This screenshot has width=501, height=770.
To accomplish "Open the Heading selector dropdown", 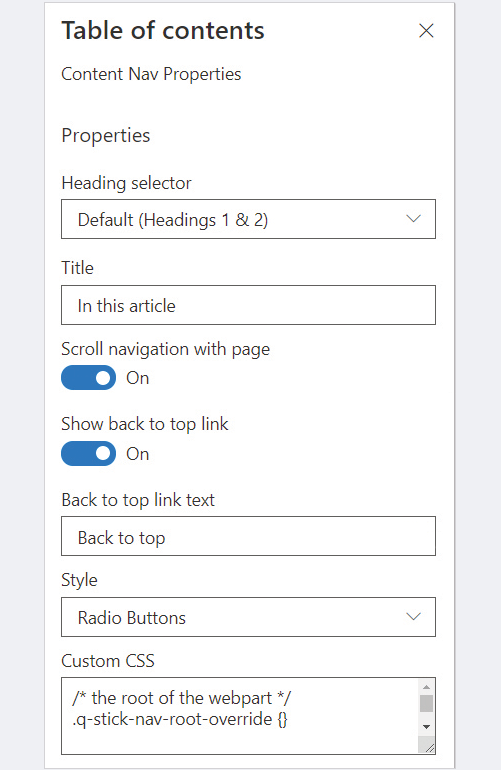I will click(248, 219).
